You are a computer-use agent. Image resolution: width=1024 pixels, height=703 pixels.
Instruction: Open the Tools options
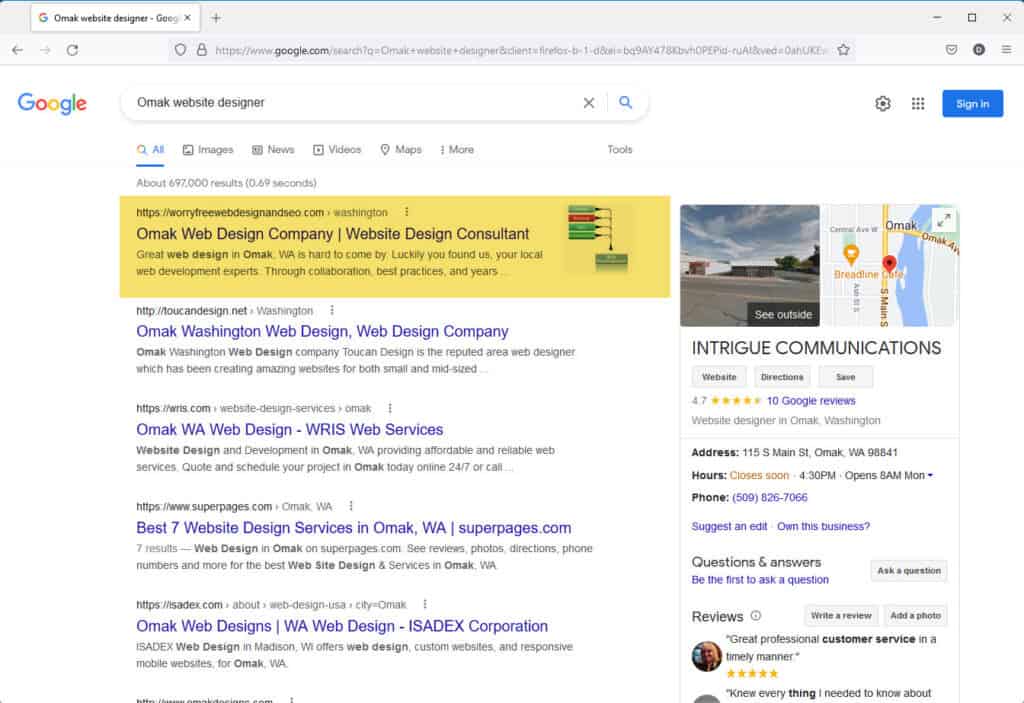620,150
